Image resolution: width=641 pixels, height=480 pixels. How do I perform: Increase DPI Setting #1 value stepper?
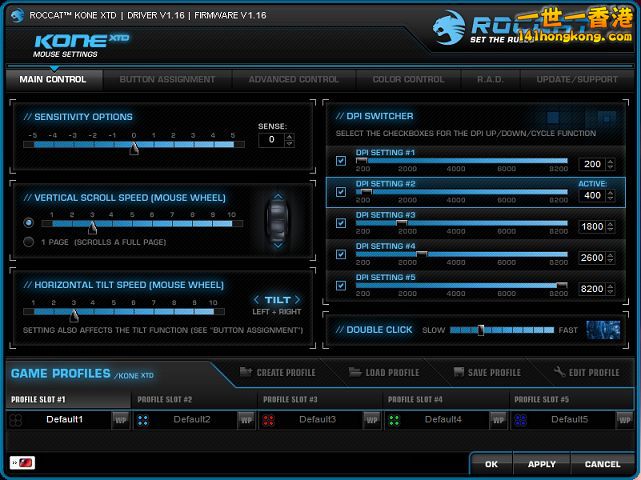(610, 161)
